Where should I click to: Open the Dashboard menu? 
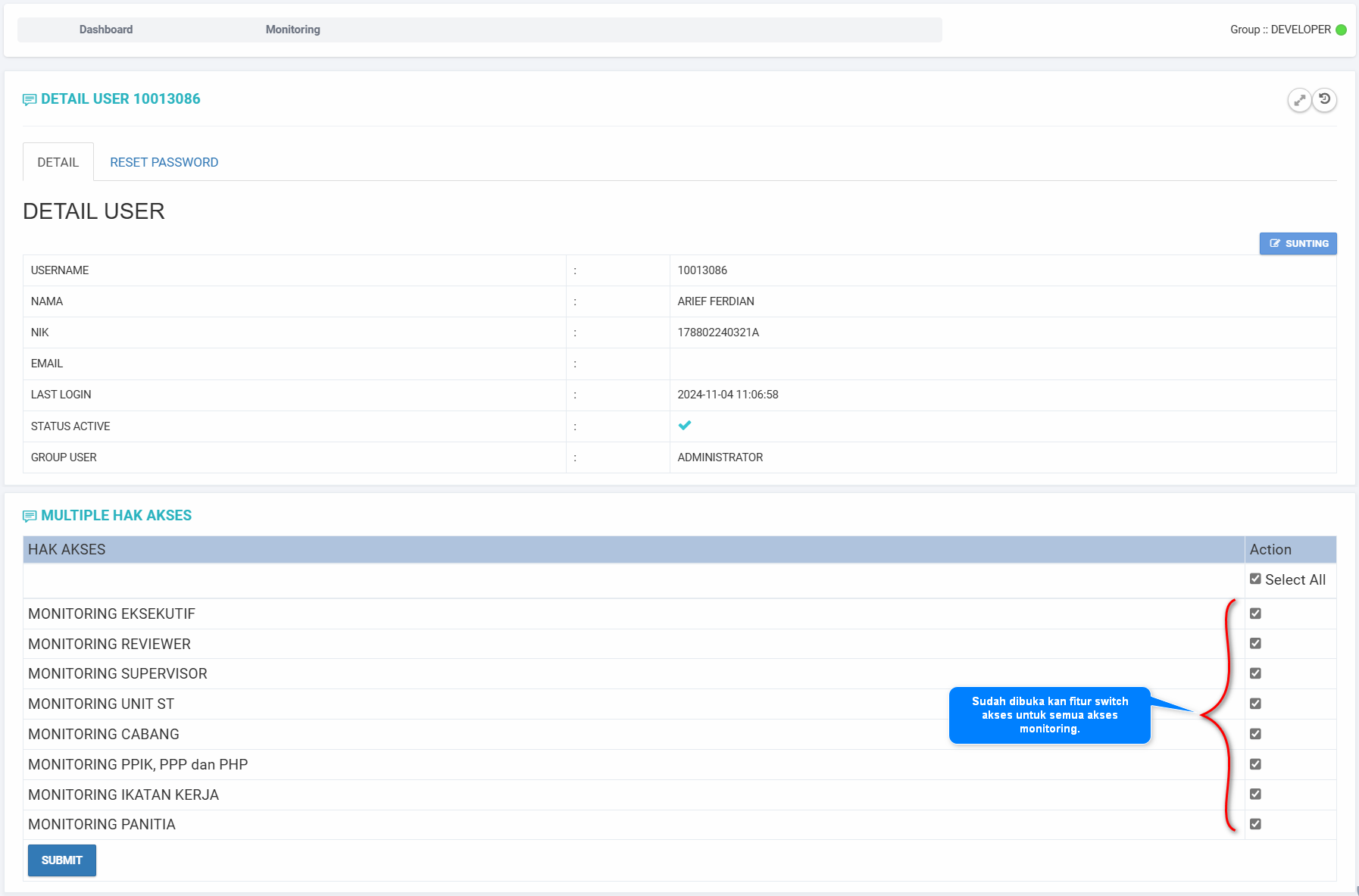106,30
